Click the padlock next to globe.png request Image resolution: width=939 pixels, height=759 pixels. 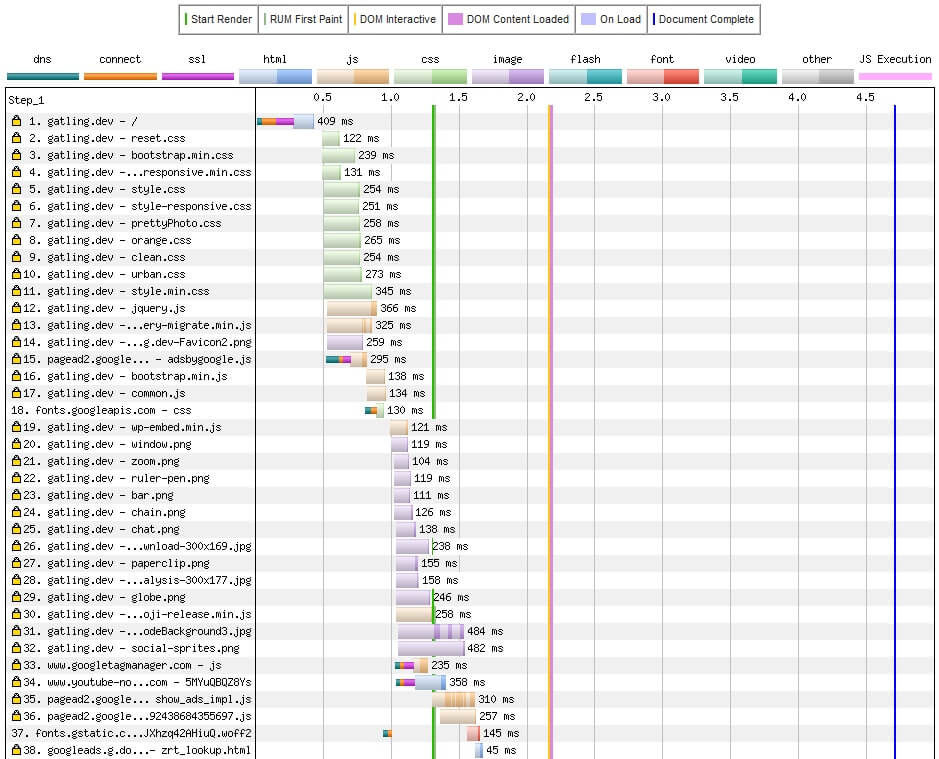click(x=16, y=597)
